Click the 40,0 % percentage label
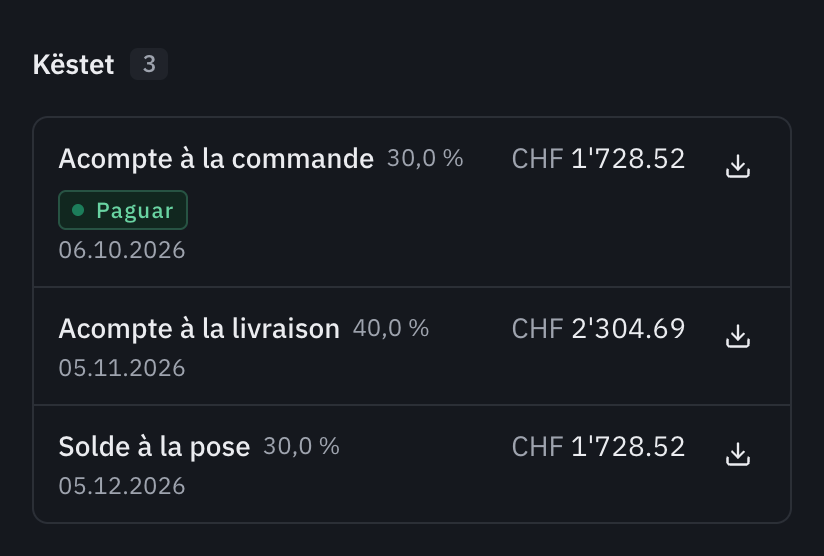Viewport: 824px width, 556px height. 391,328
